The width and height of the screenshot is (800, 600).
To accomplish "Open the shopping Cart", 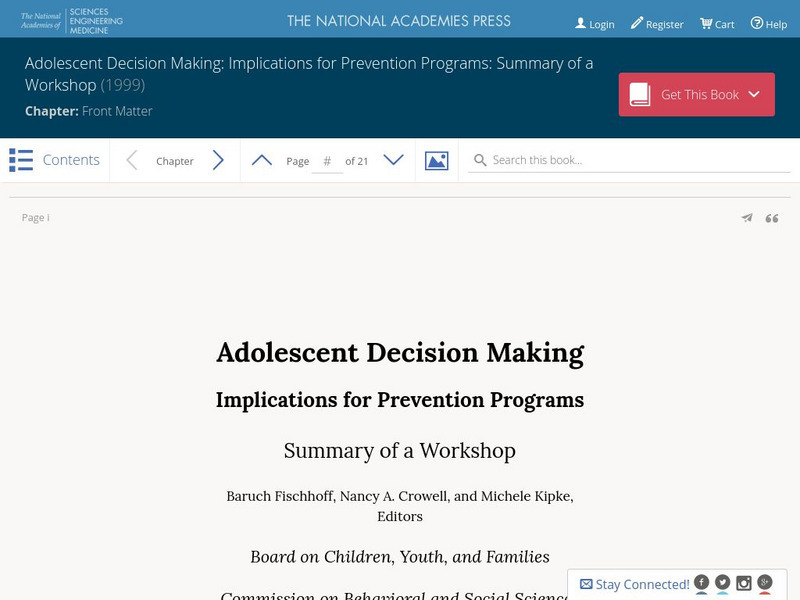I will point(718,23).
